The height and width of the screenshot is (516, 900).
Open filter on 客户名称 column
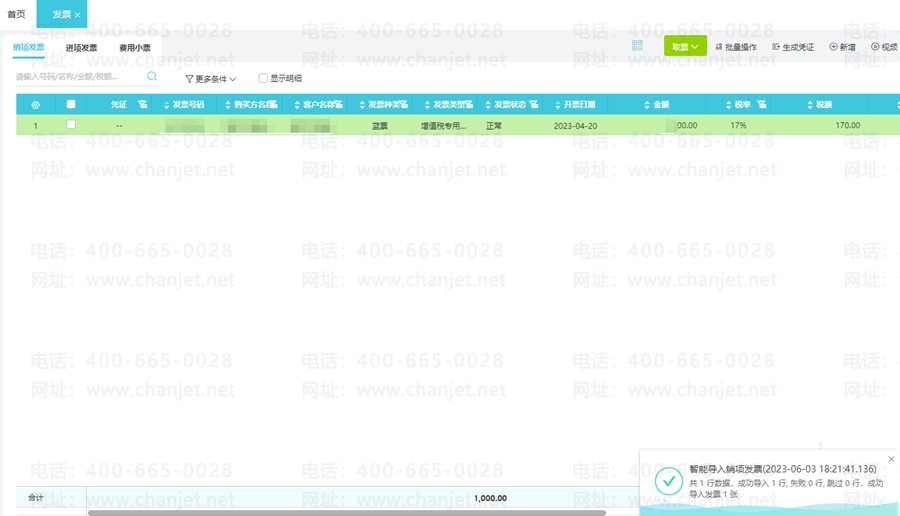339,104
